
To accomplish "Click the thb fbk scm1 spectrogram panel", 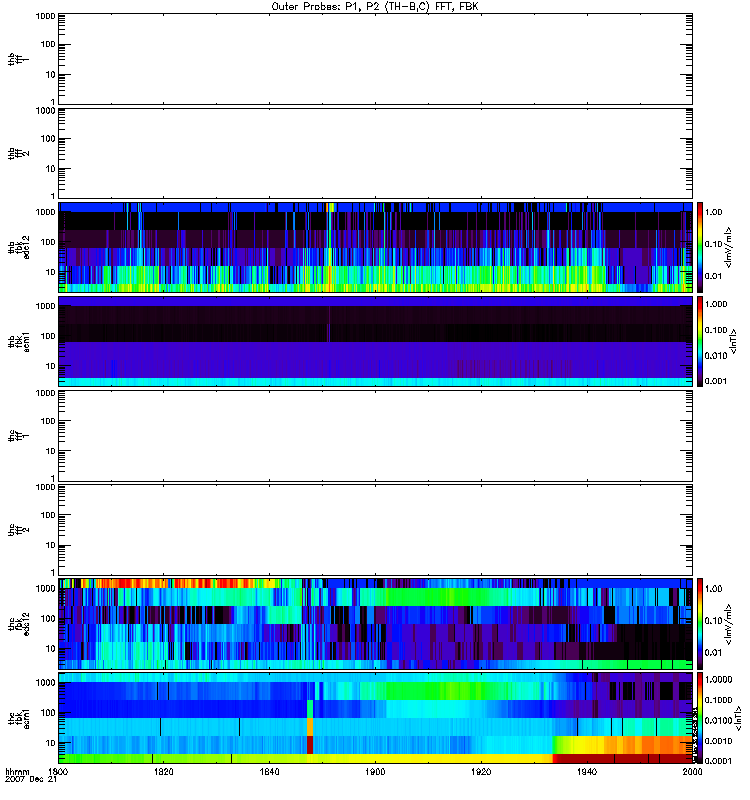I will tap(375, 341).
